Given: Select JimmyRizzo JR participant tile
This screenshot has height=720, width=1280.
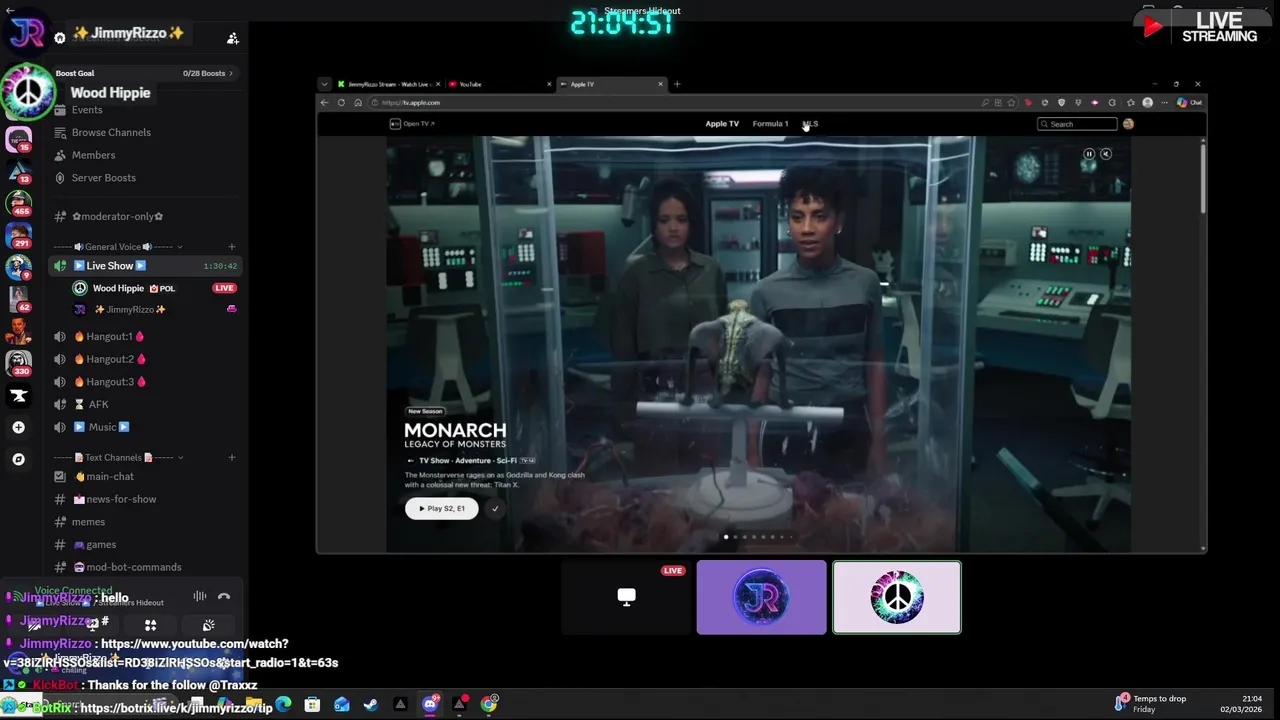Looking at the screenshot, I should [x=761, y=597].
